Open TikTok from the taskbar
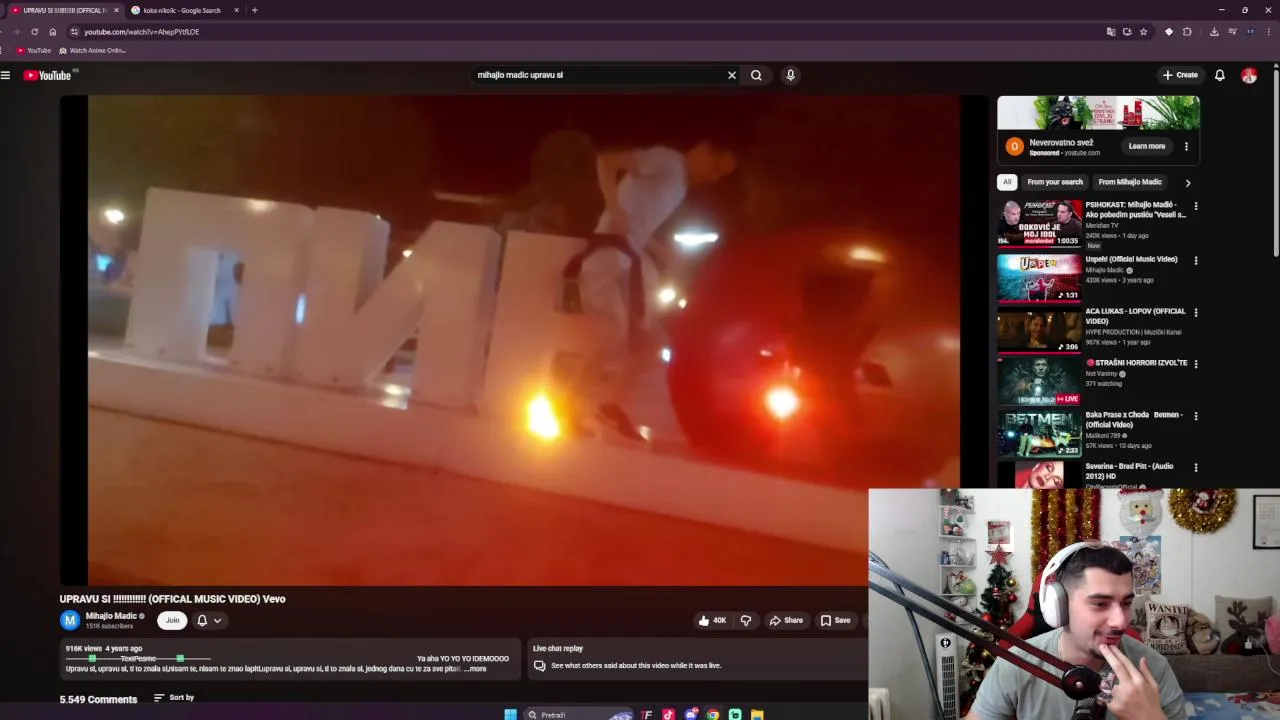The image size is (1280, 720). pyautogui.click(x=668, y=714)
